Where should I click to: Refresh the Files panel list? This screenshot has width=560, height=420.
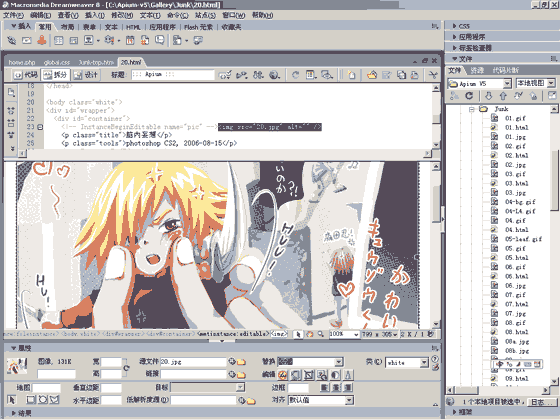coord(469,96)
